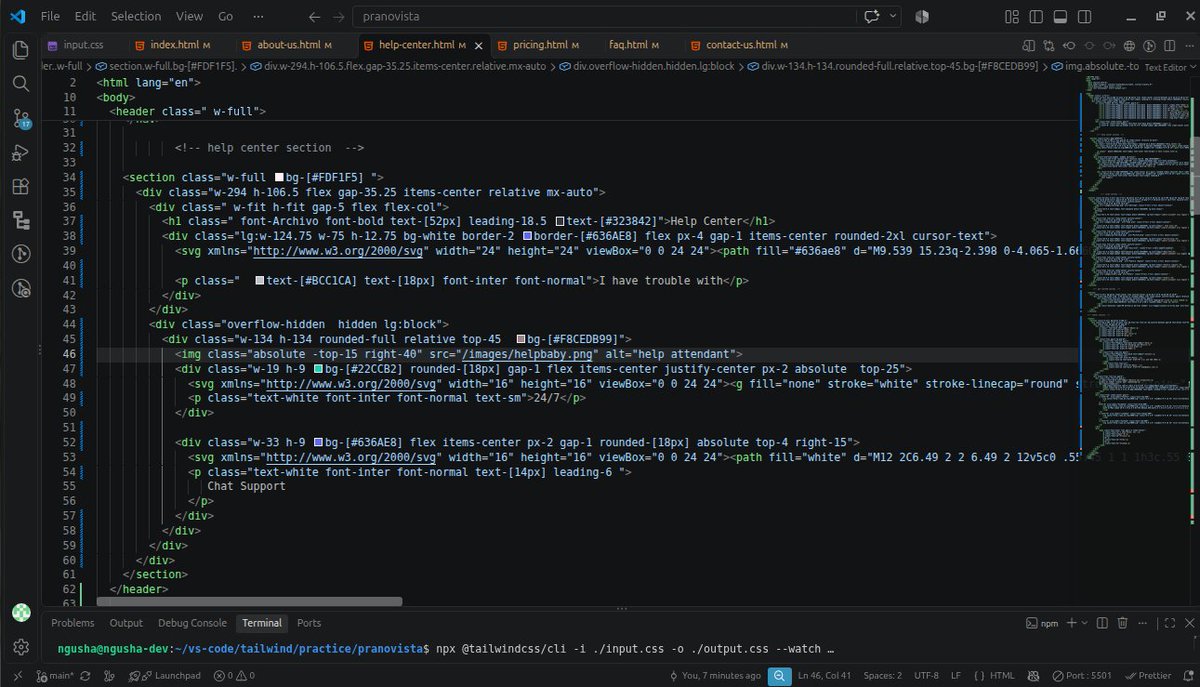Open the Ports panel tab
Image resolution: width=1200 pixels, height=687 pixels.
(309, 623)
